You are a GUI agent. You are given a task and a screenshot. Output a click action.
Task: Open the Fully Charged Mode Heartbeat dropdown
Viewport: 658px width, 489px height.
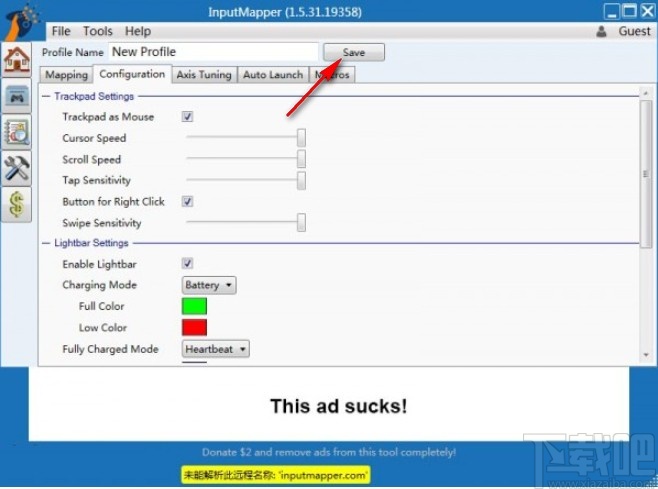[216, 349]
